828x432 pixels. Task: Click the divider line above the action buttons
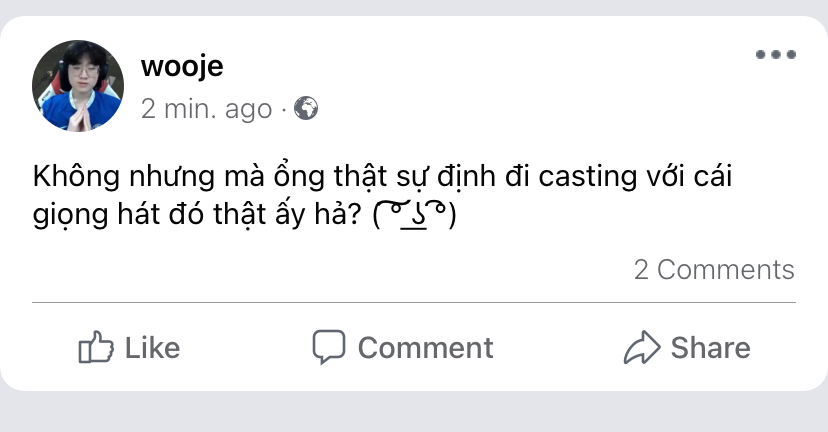(x=414, y=303)
